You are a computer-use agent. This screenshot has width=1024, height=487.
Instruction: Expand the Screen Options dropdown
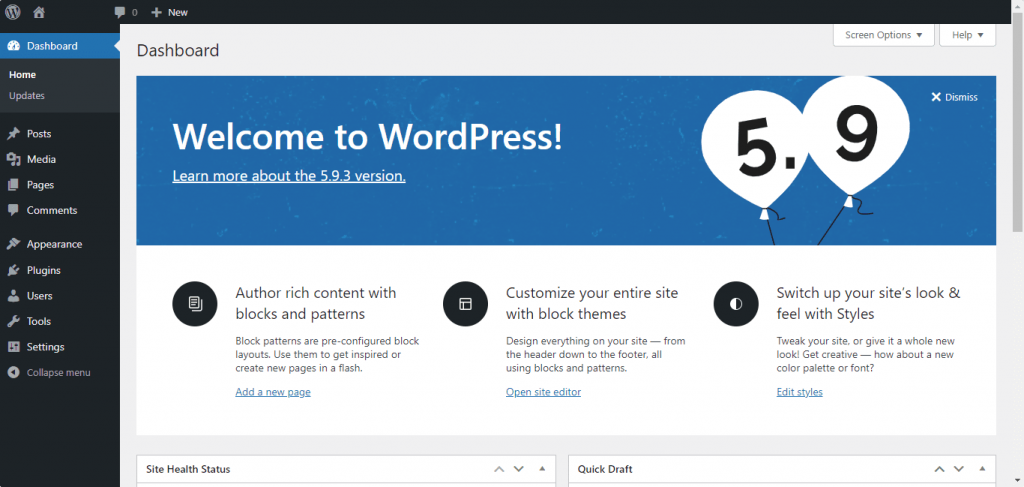(884, 35)
